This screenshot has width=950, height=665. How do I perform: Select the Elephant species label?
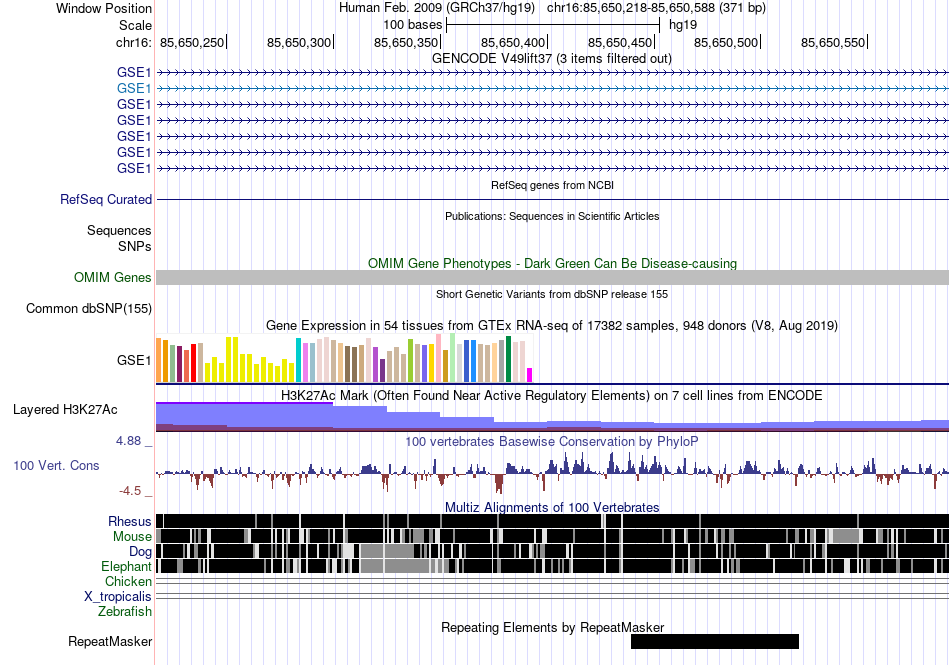(127, 566)
